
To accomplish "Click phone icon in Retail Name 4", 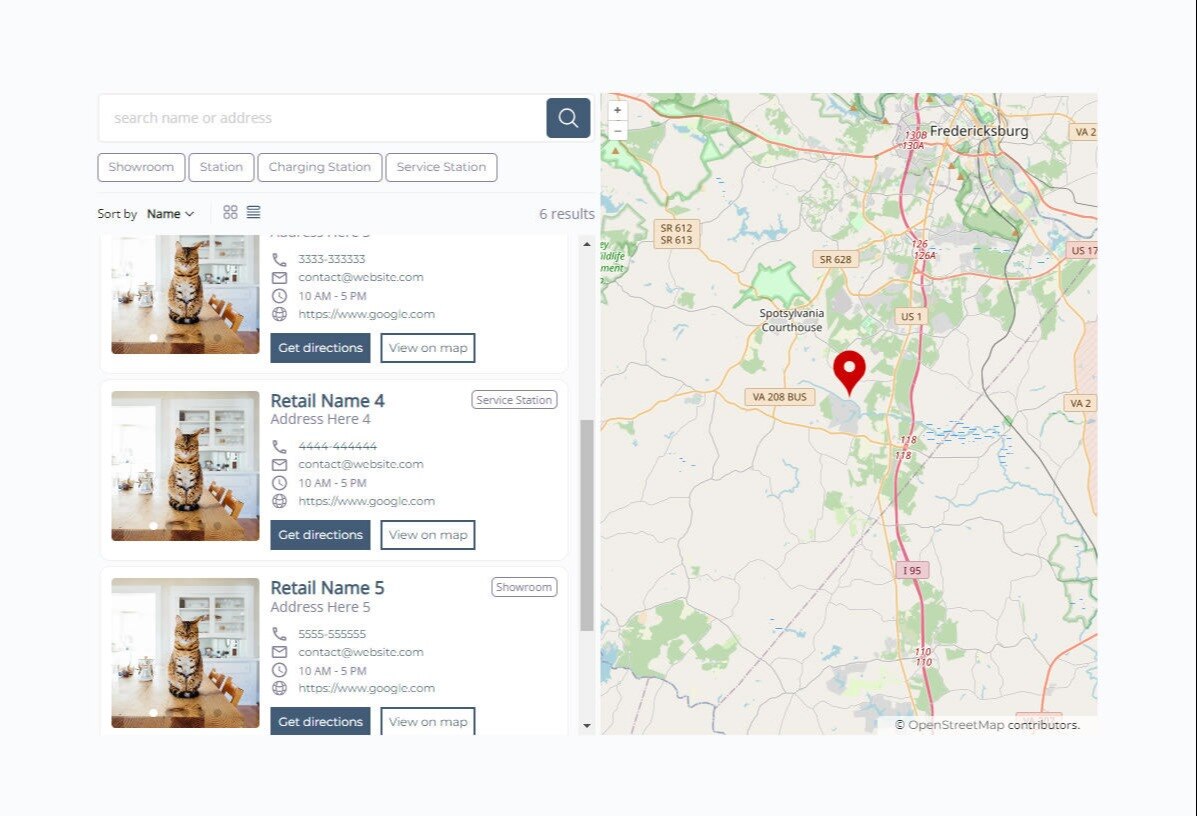I will pyautogui.click(x=279, y=446).
